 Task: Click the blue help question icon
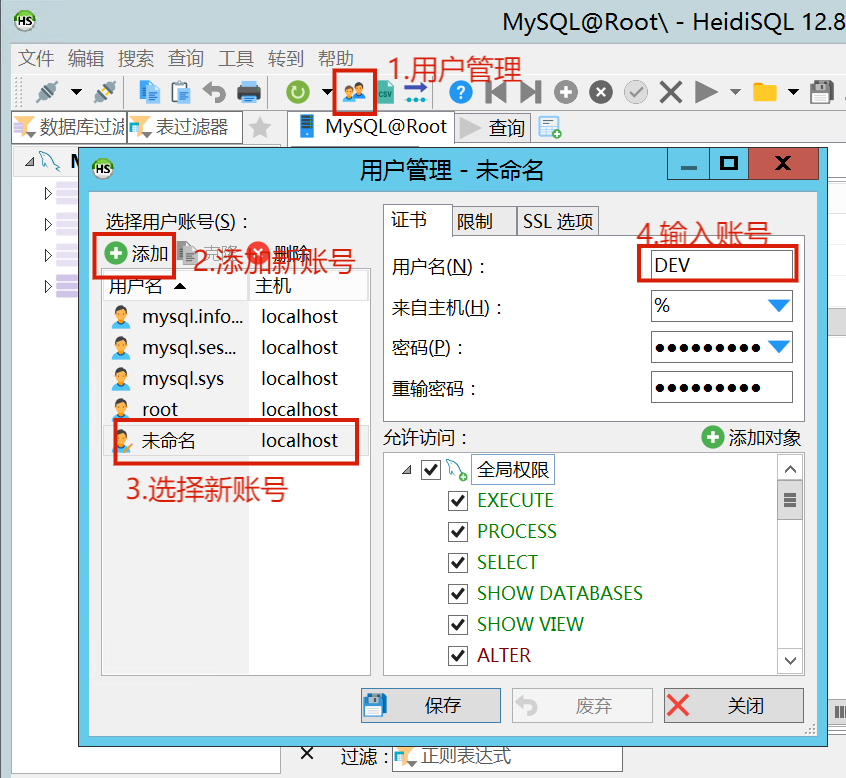(460, 92)
